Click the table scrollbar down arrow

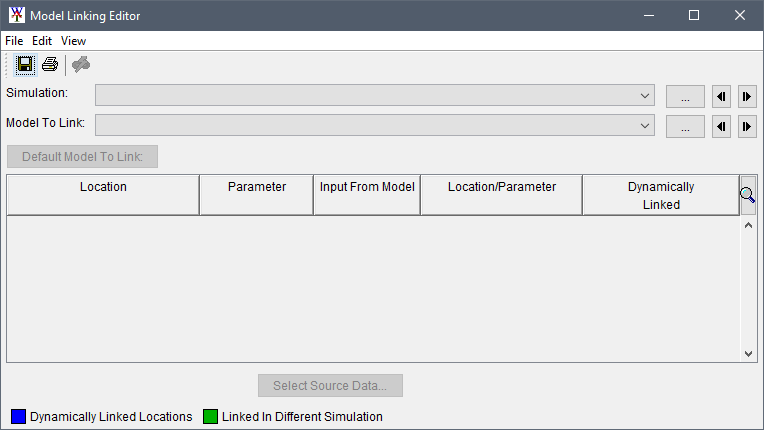tap(748, 354)
